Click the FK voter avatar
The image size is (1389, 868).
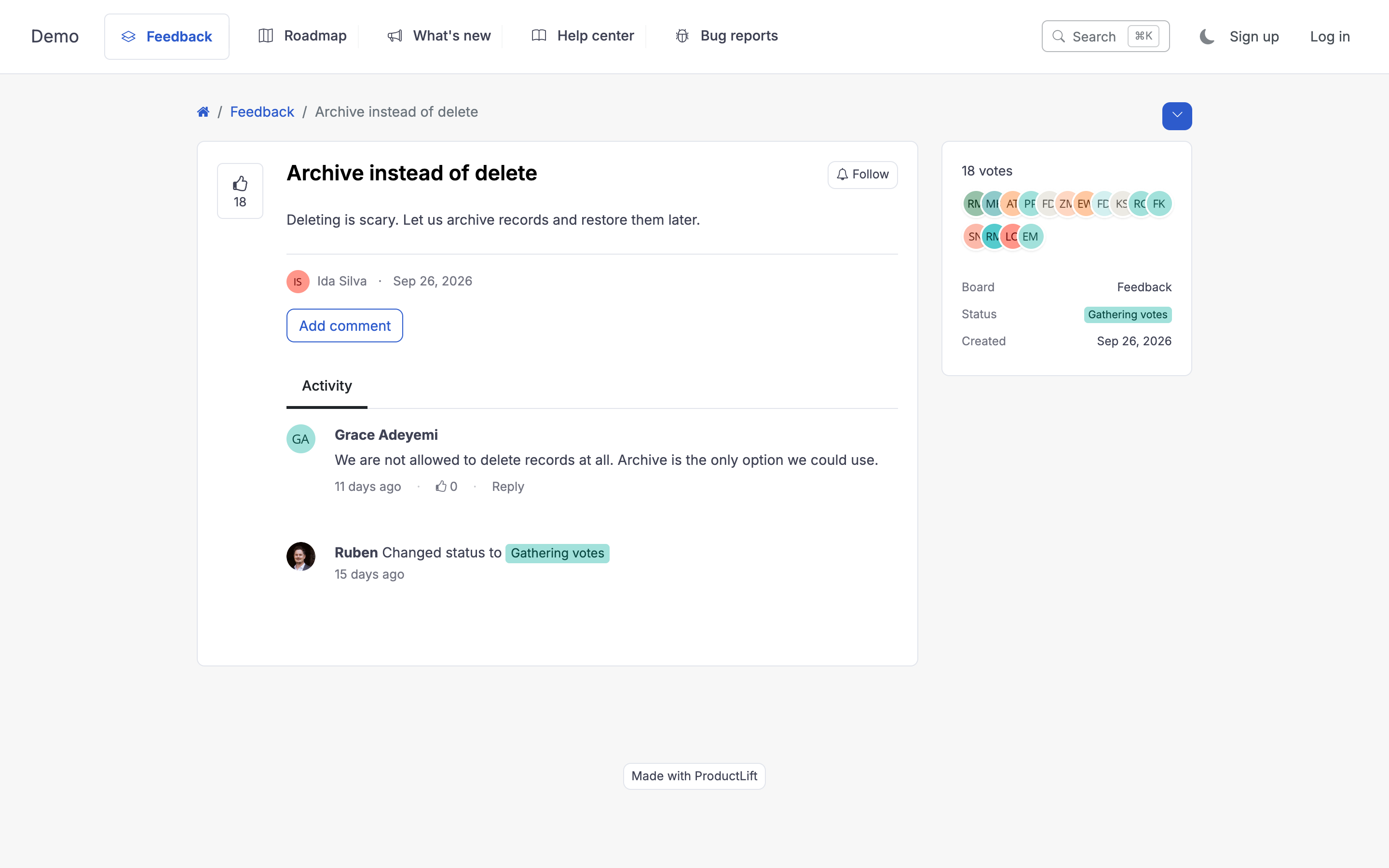click(1159, 204)
